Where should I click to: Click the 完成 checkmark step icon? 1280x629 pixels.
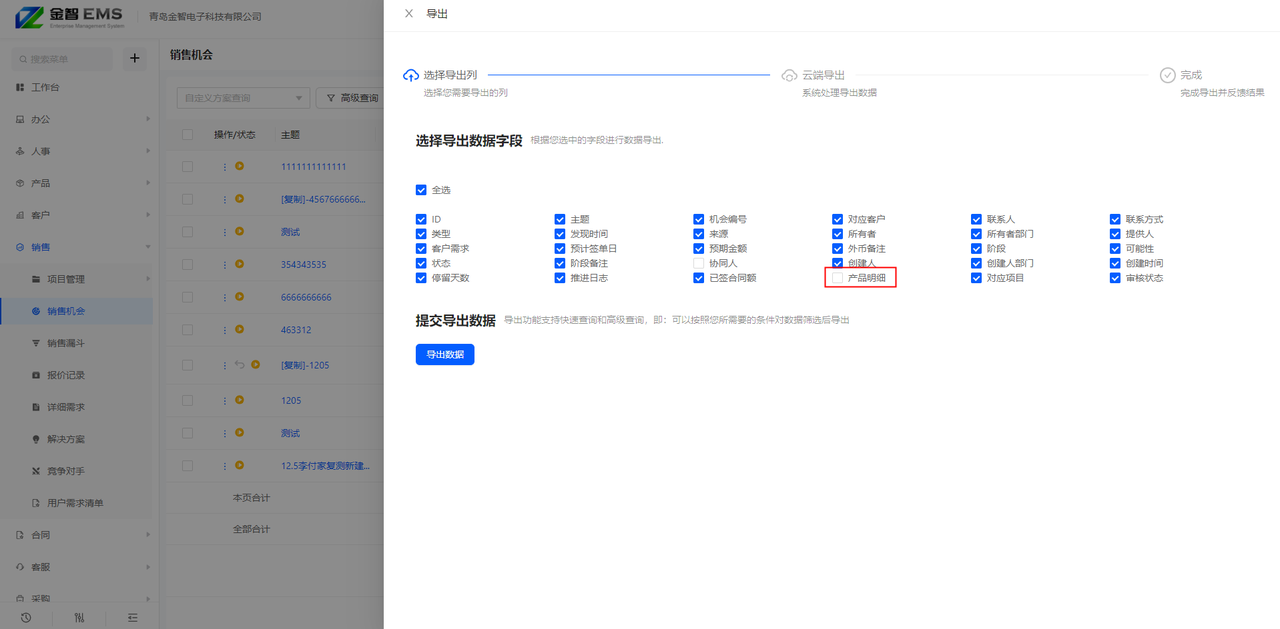1167,76
